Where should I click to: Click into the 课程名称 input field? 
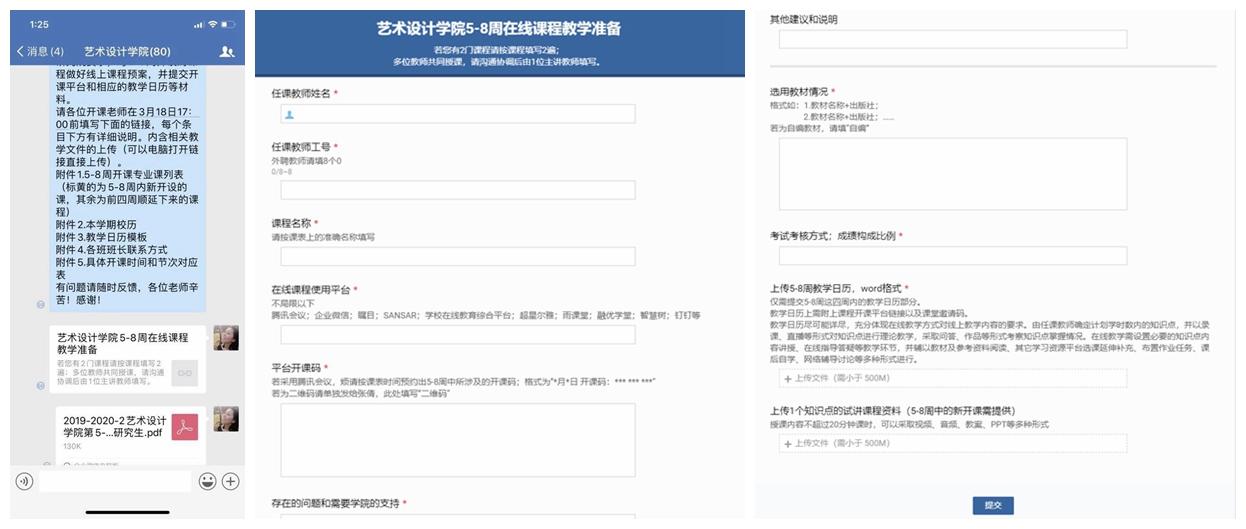pyautogui.click(x=457, y=256)
